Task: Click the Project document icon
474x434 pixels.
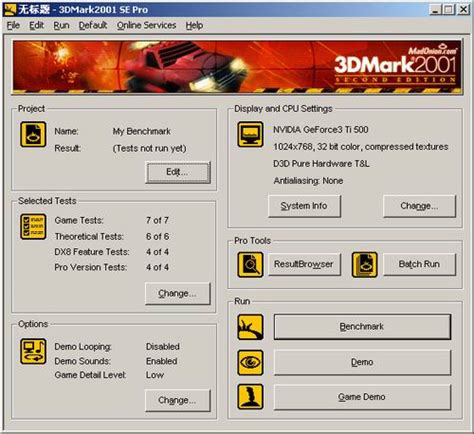Action: tap(33, 134)
